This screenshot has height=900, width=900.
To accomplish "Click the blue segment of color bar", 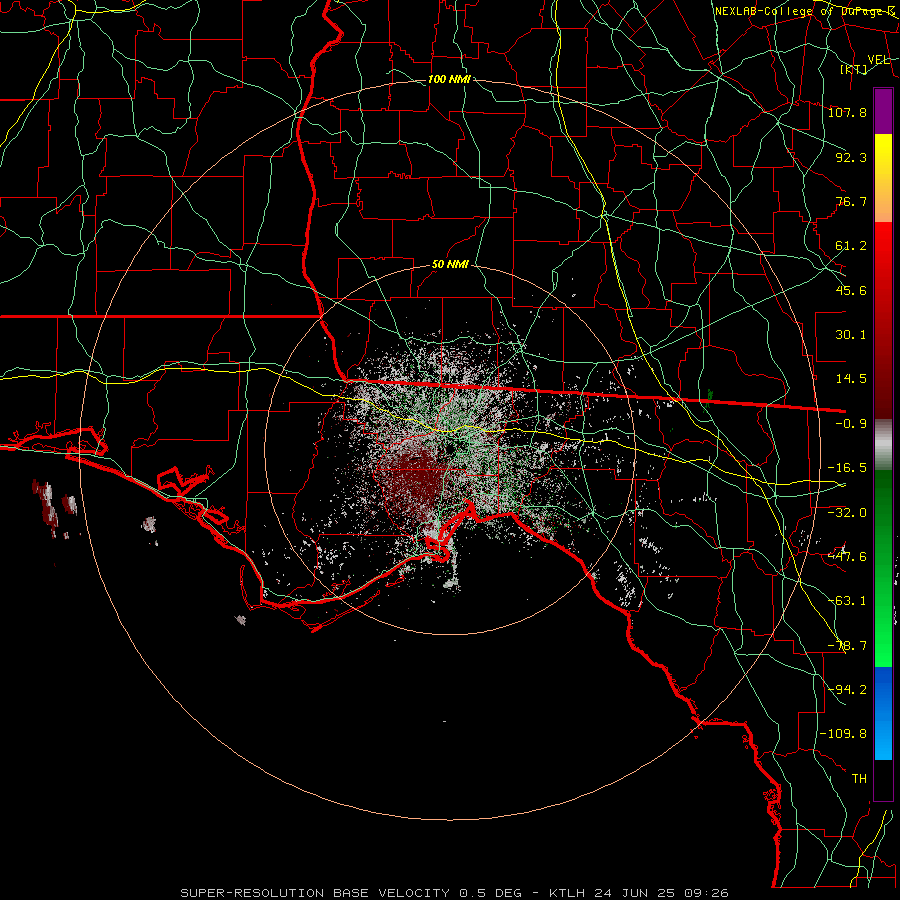I will point(883,713).
